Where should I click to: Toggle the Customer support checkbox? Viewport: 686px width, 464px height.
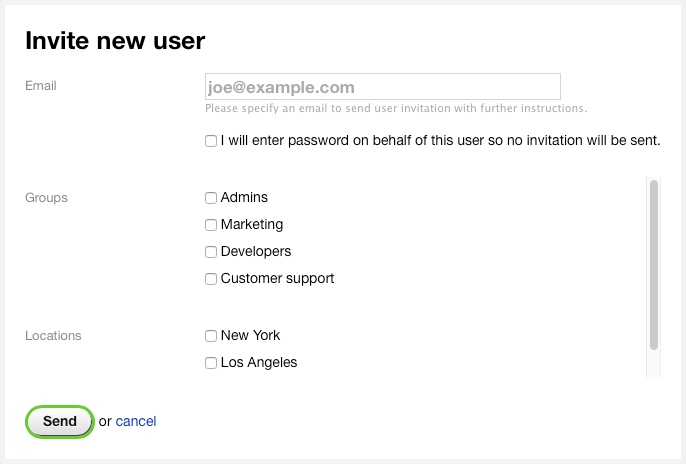click(x=211, y=279)
